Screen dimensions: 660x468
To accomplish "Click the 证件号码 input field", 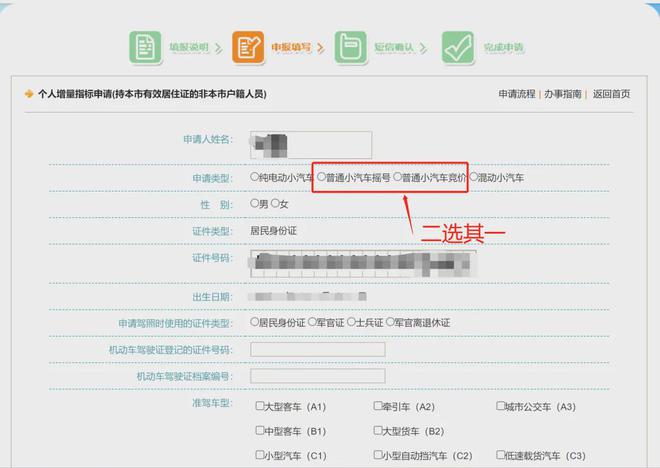I will [x=363, y=263].
